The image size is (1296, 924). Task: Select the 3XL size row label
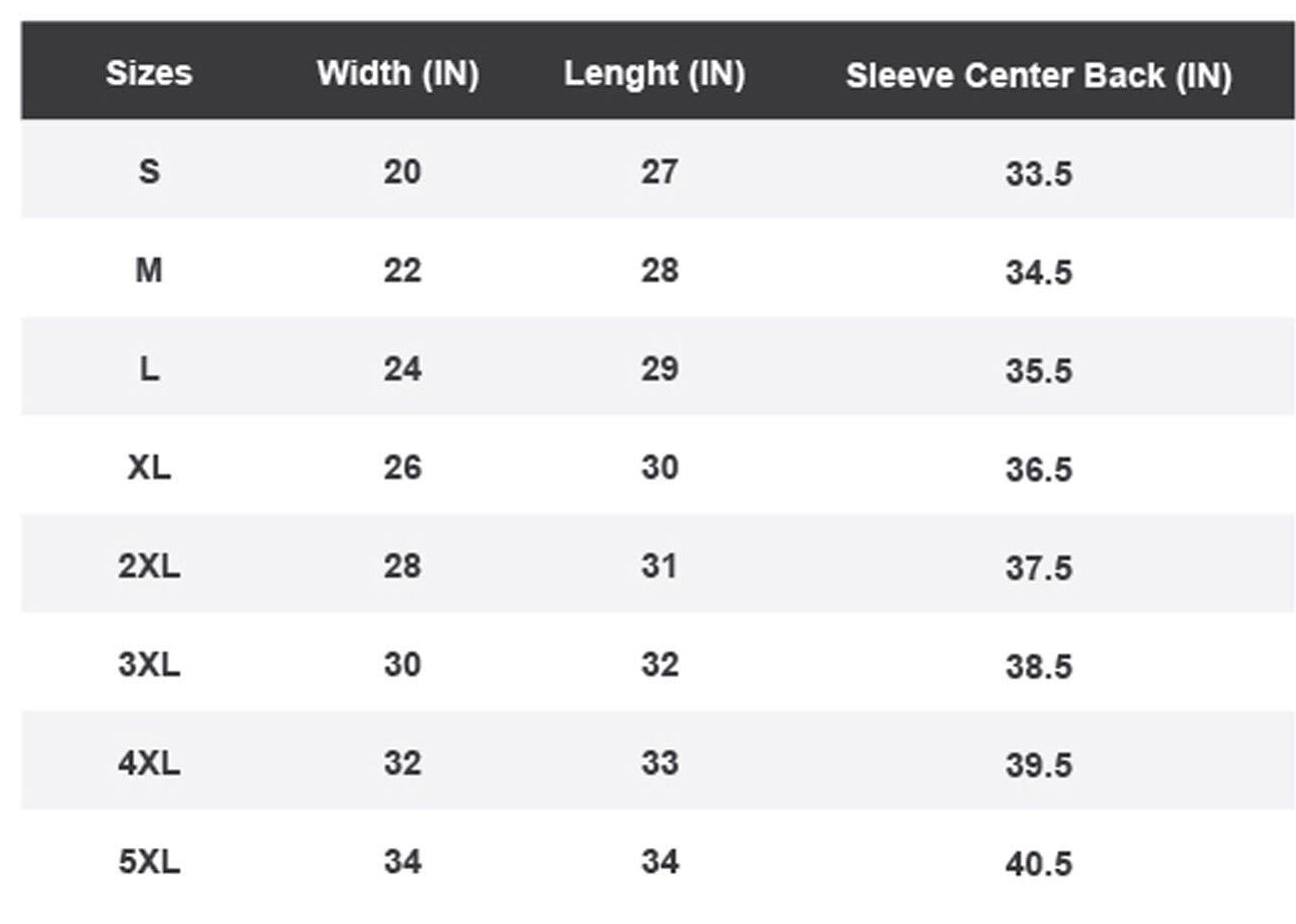pyautogui.click(x=149, y=664)
